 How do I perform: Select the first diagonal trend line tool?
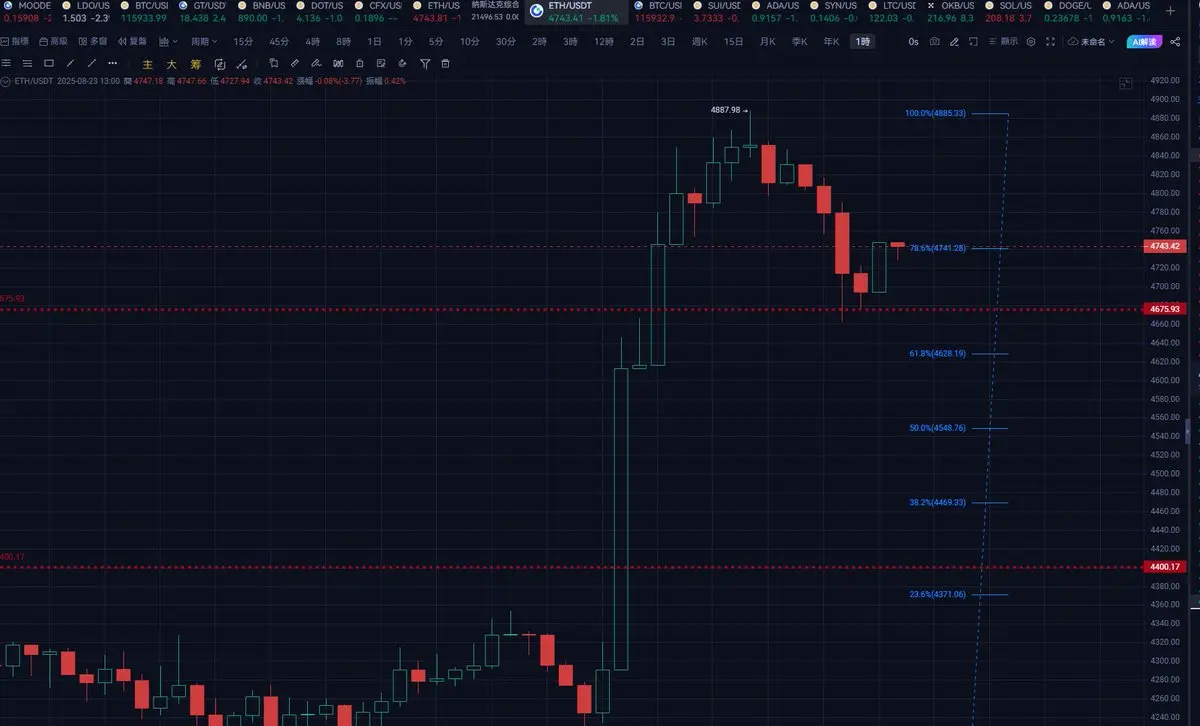70,64
